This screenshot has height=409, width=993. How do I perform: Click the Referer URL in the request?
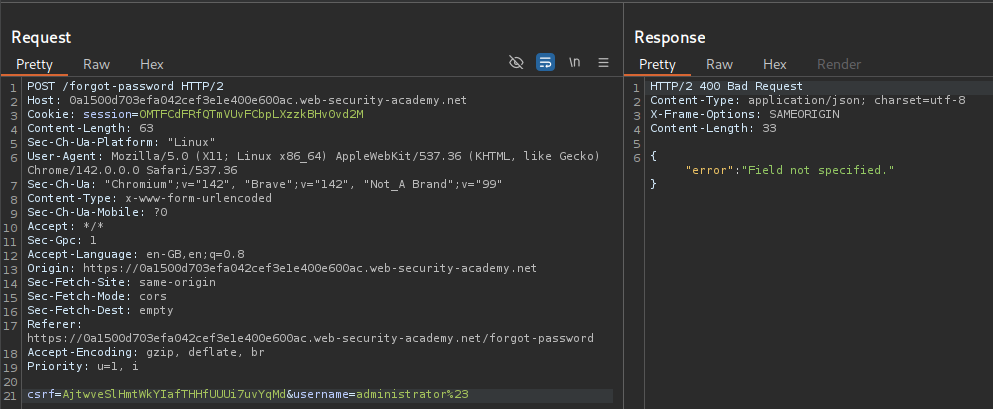click(310, 338)
